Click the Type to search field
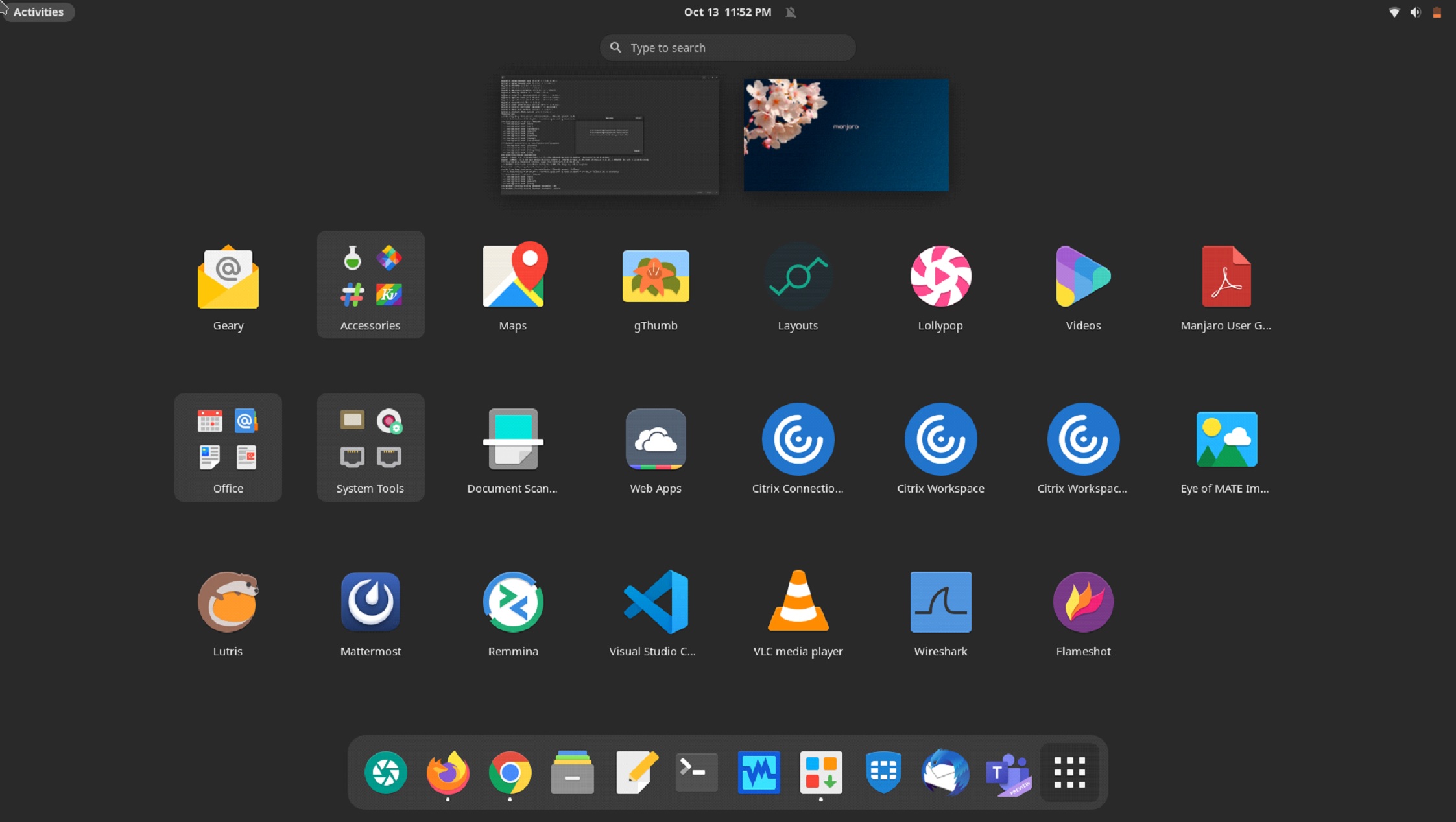Screen dimensions: 1456x822 pyautogui.click(x=727, y=48)
